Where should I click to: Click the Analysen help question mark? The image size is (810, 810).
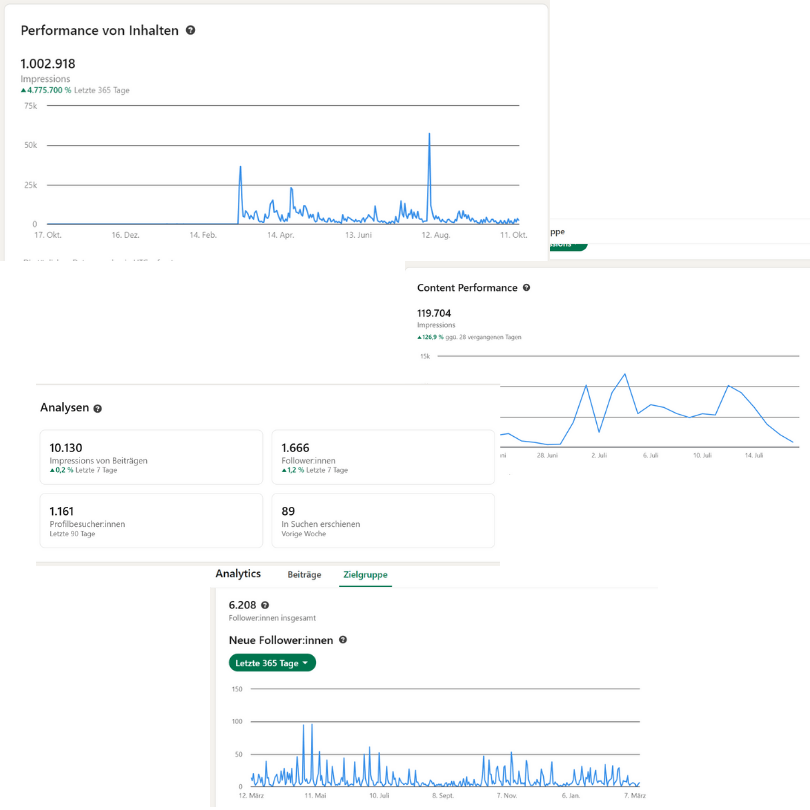pos(98,408)
